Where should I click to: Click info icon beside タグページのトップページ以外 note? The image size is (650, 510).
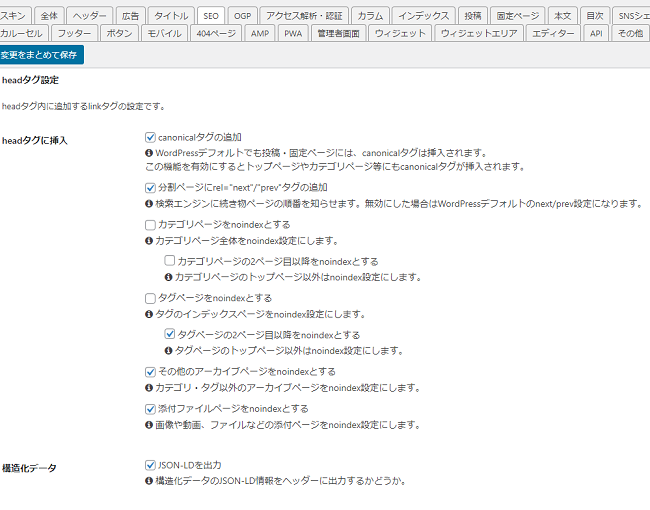(168, 351)
